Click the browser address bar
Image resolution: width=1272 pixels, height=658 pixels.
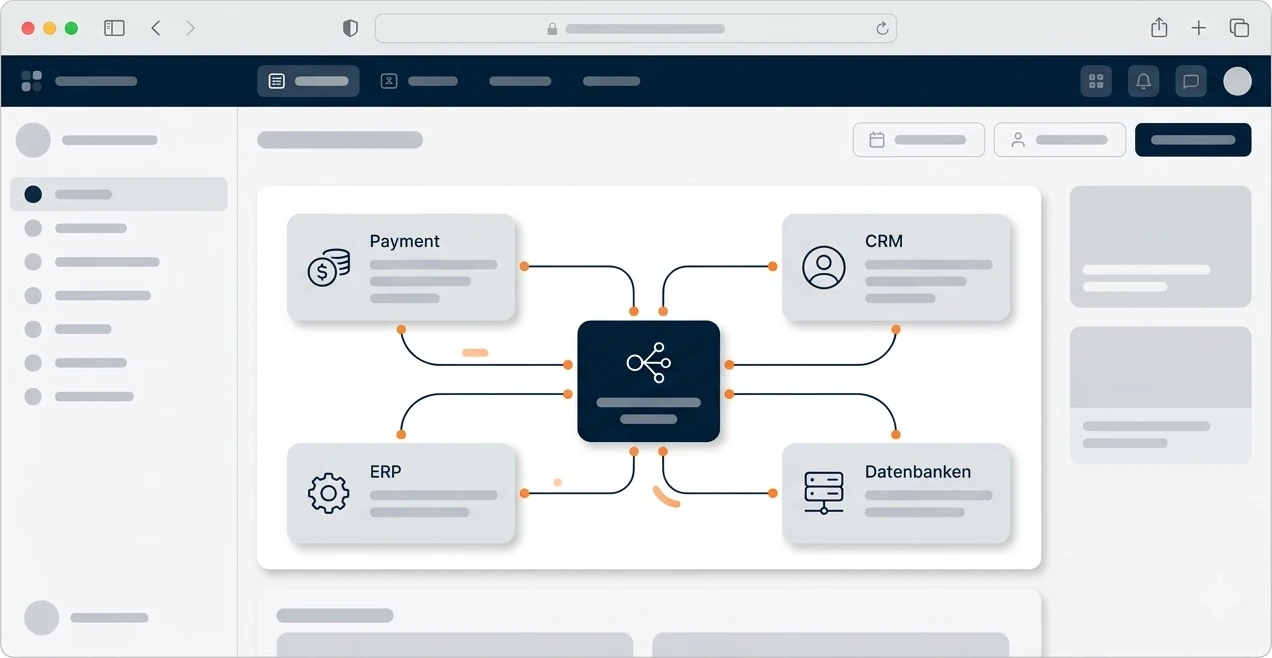coord(636,28)
